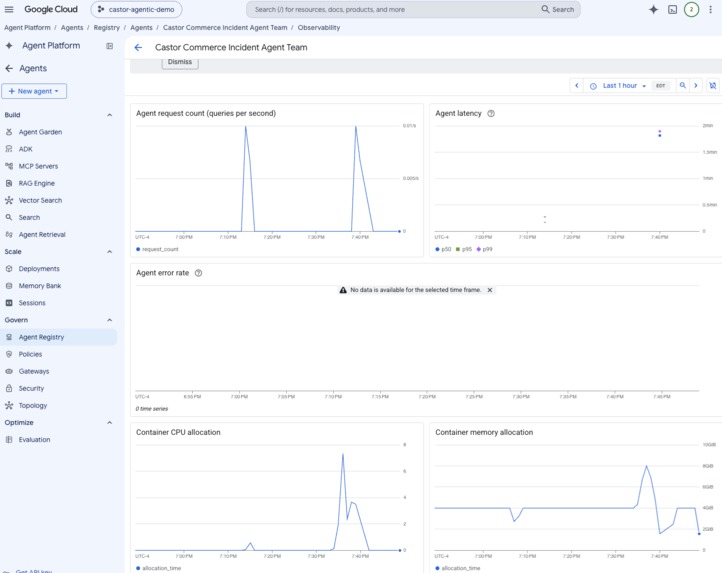
Task: Collapse the Optimize section
Action: [110, 422]
